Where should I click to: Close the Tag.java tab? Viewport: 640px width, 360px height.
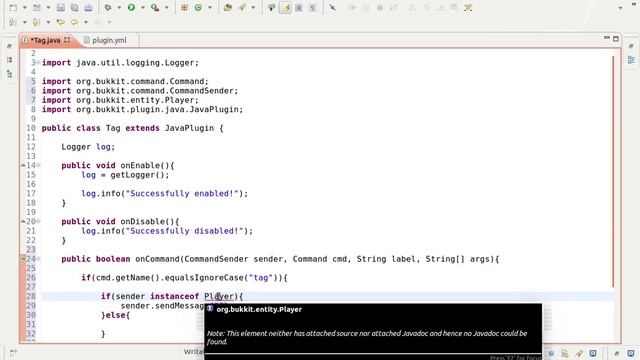67,40
